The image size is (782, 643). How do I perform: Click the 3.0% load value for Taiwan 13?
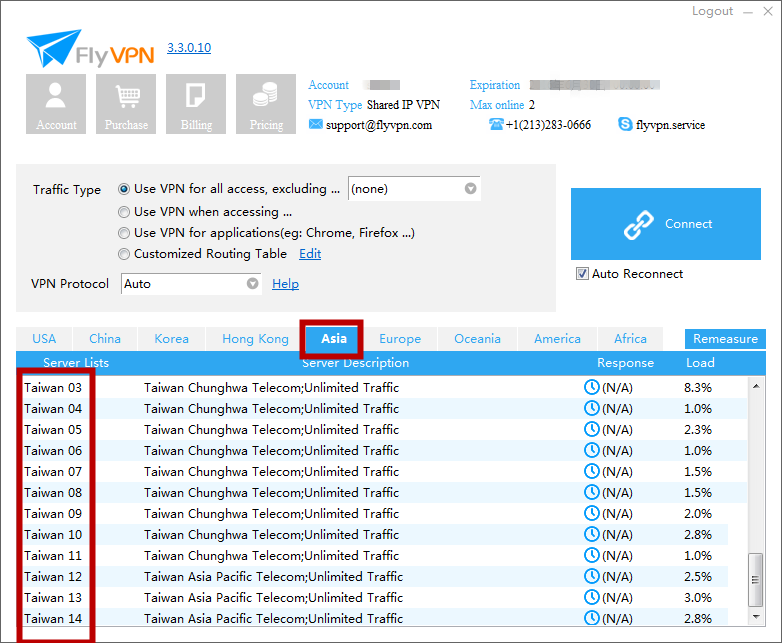[698, 598]
